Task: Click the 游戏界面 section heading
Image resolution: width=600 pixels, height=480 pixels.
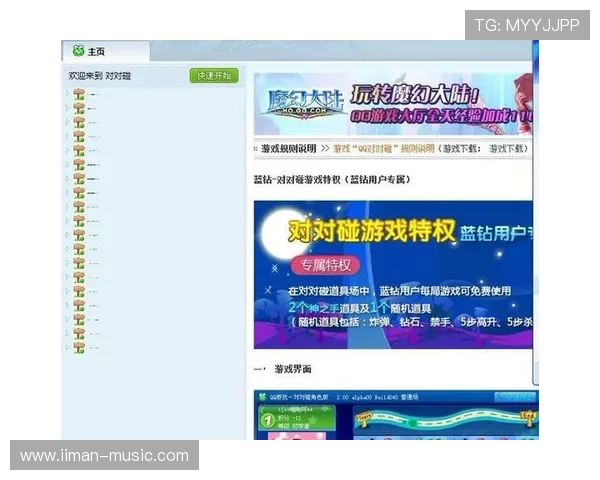Action: tap(293, 369)
